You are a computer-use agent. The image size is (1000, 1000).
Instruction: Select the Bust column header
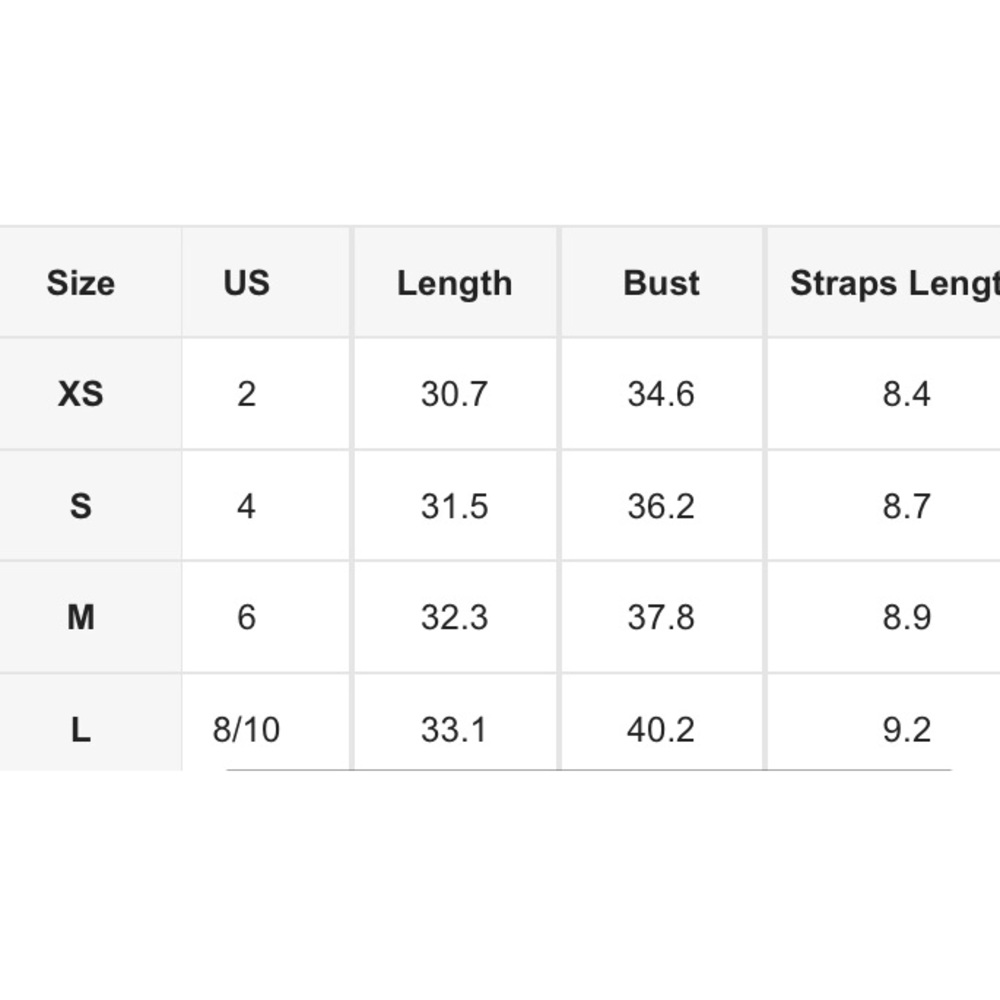[x=661, y=283]
